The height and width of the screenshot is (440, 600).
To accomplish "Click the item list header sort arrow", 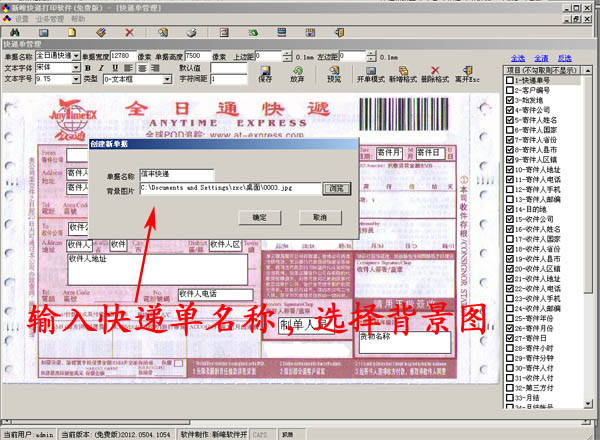I will 587,70.
